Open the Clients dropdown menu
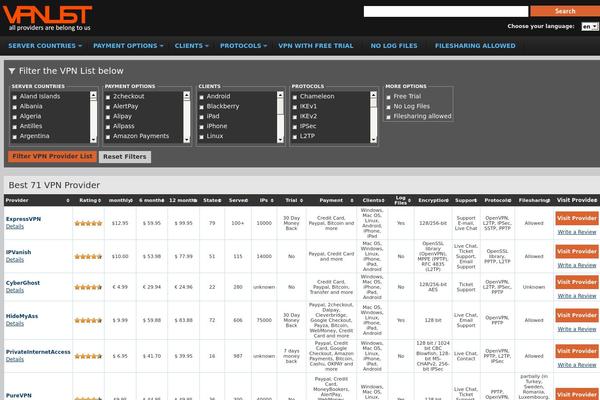600x400 pixels. coord(192,46)
